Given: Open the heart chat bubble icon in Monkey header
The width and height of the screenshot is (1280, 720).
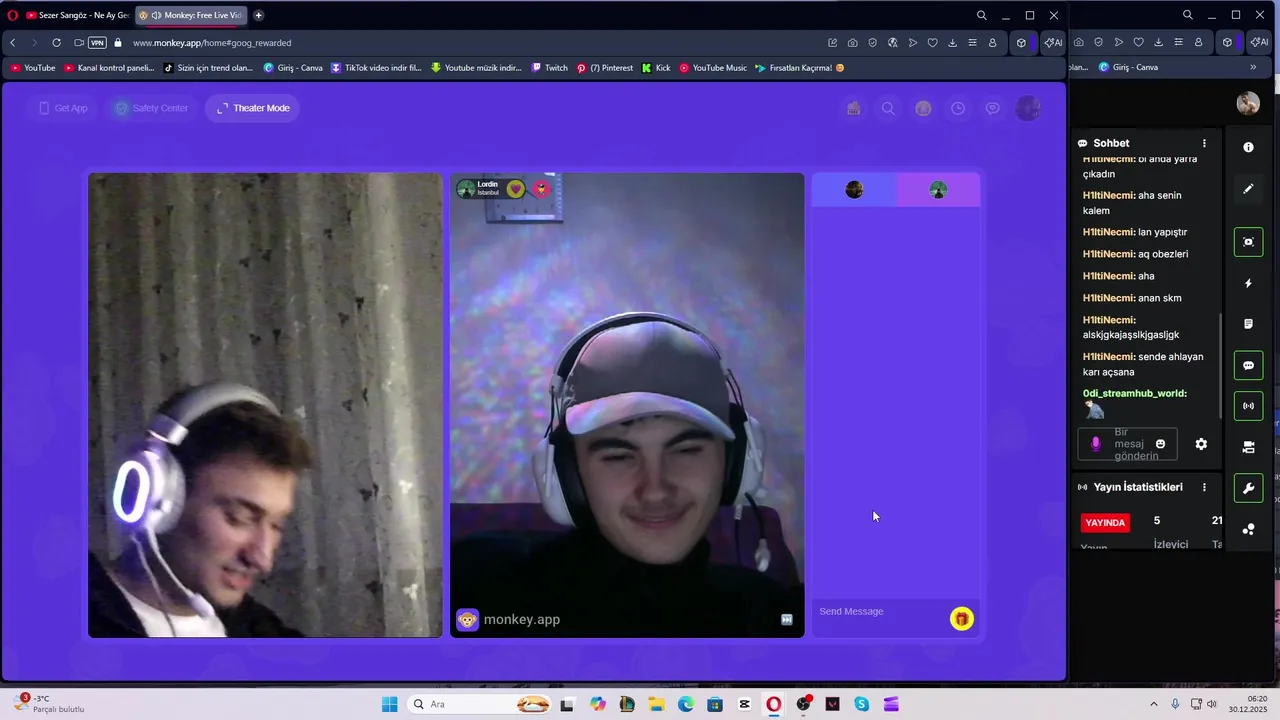Looking at the screenshot, I should (x=992, y=108).
